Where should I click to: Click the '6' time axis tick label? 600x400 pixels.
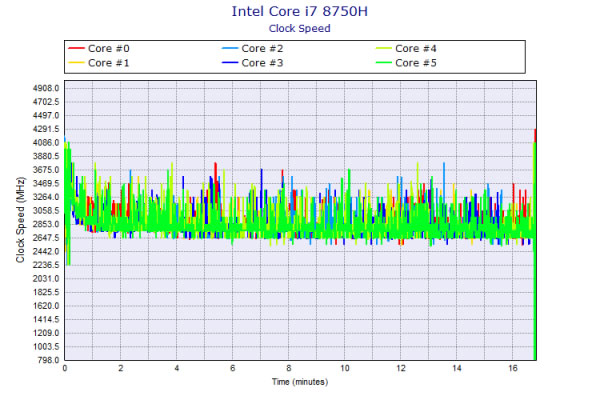tap(233, 368)
